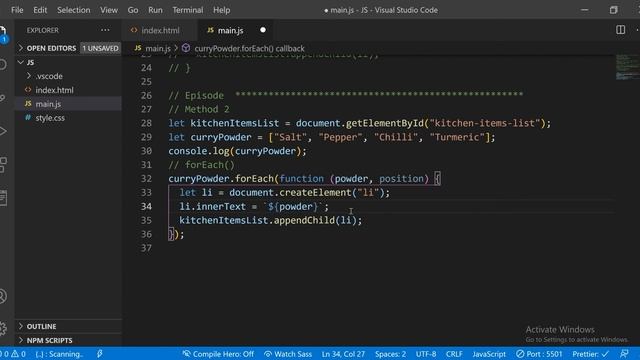Open the View menu

[109, 10]
